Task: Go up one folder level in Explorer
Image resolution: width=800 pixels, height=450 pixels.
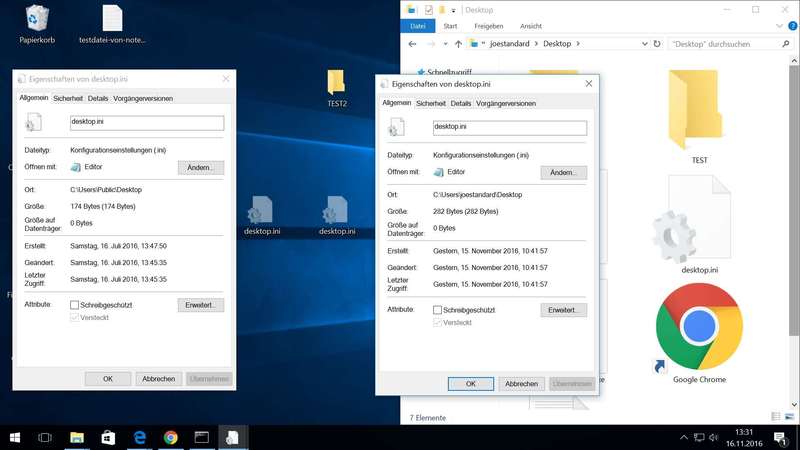Action: [458, 44]
